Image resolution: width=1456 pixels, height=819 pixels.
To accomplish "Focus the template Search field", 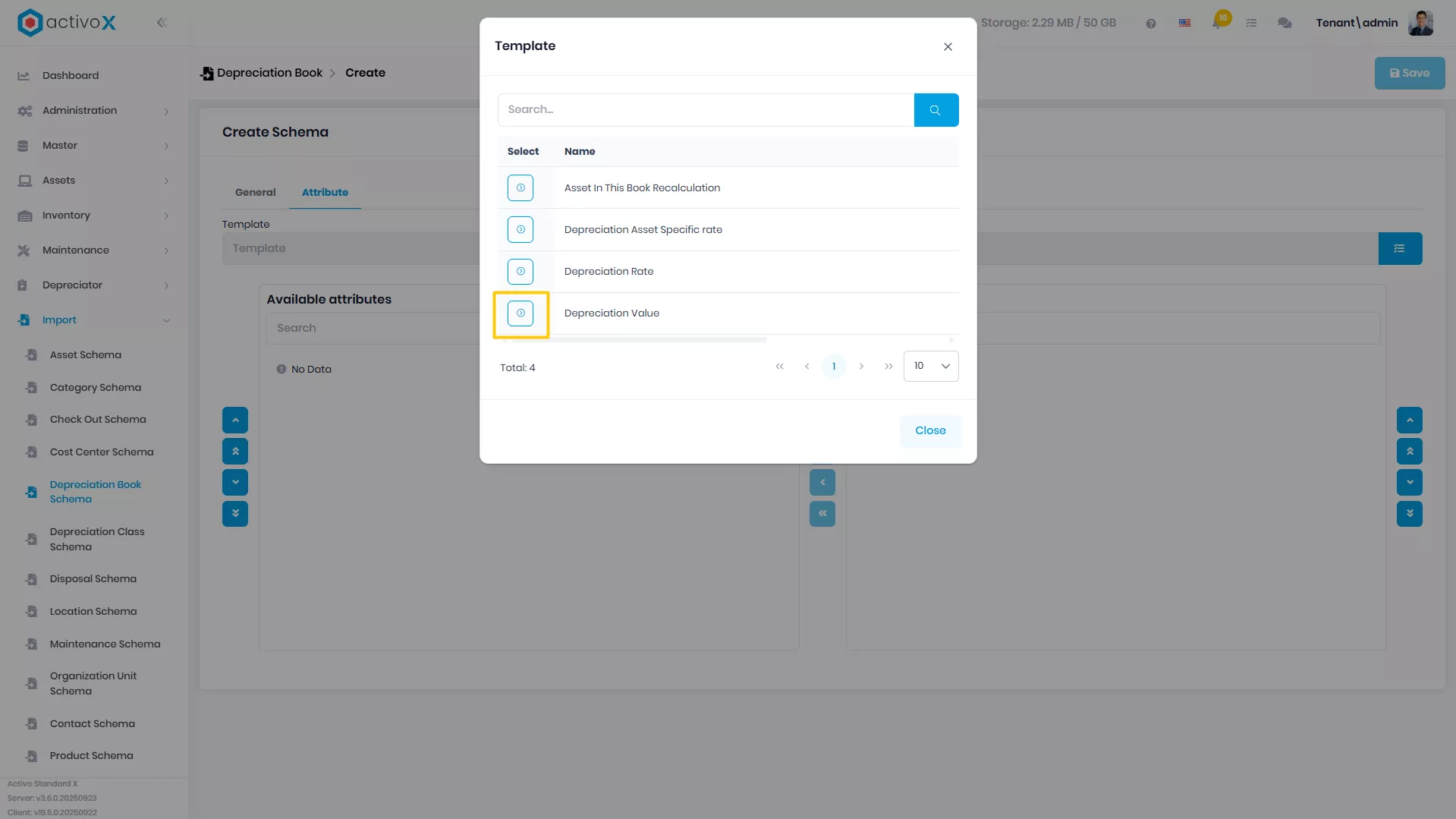I will (706, 110).
